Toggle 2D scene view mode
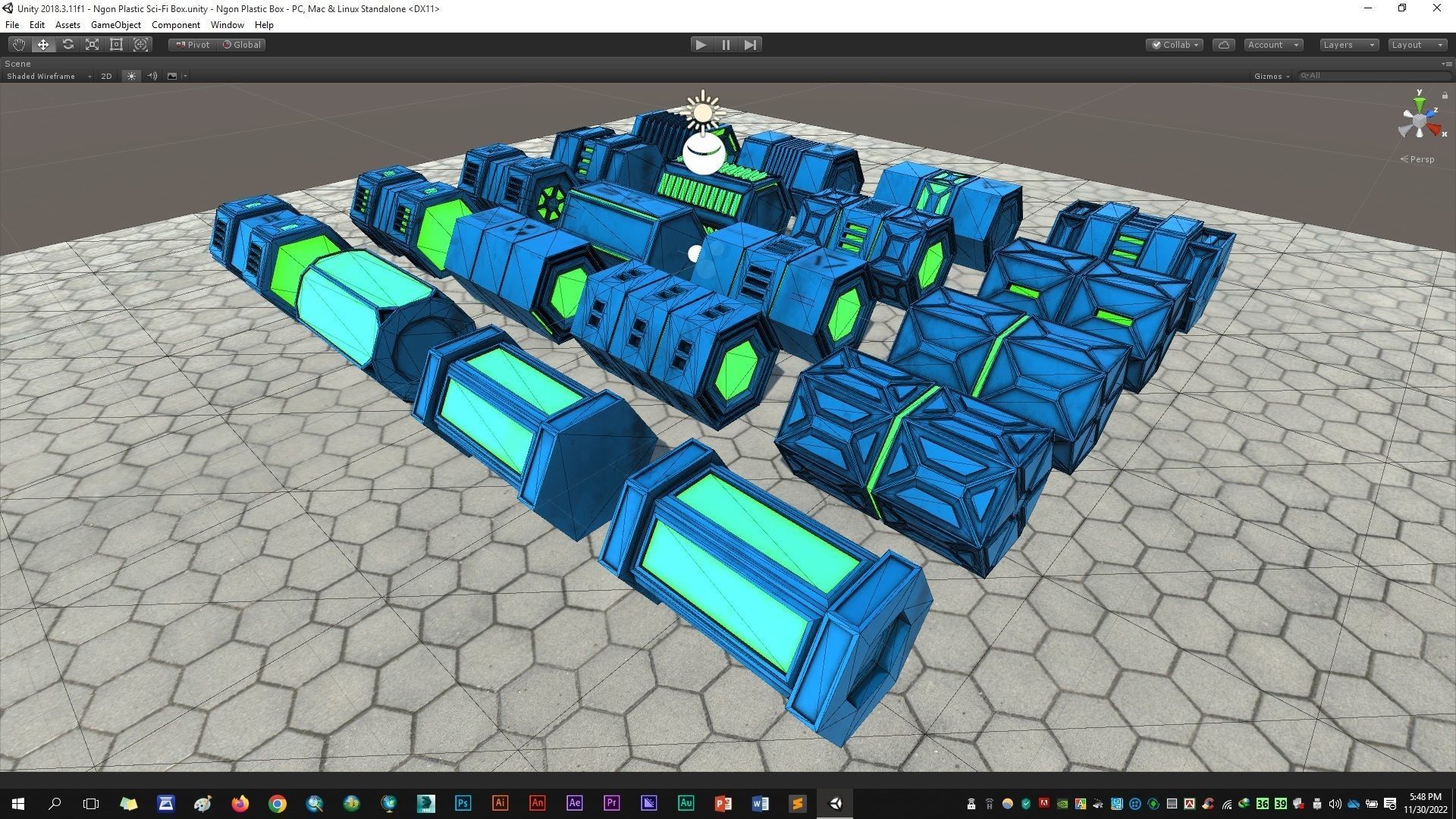The height and width of the screenshot is (819, 1456). pyautogui.click(x=106, y=76)
